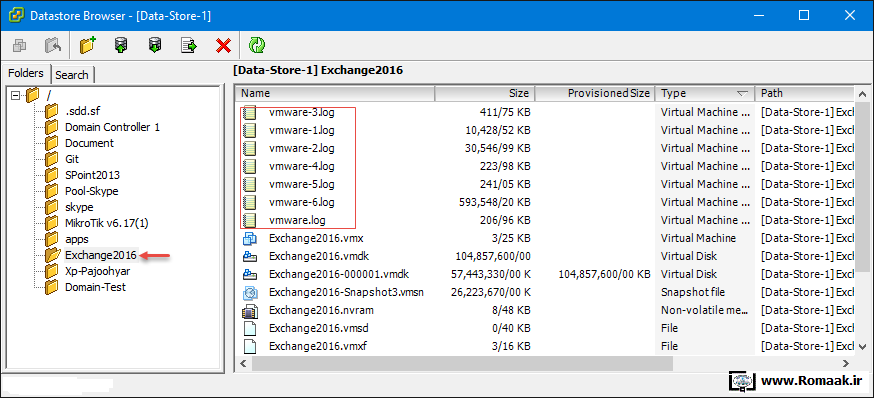This screenshot has height=398, width=874.
Task: Click the log icon beside vmware-6.log
Action: coord(250,202)
